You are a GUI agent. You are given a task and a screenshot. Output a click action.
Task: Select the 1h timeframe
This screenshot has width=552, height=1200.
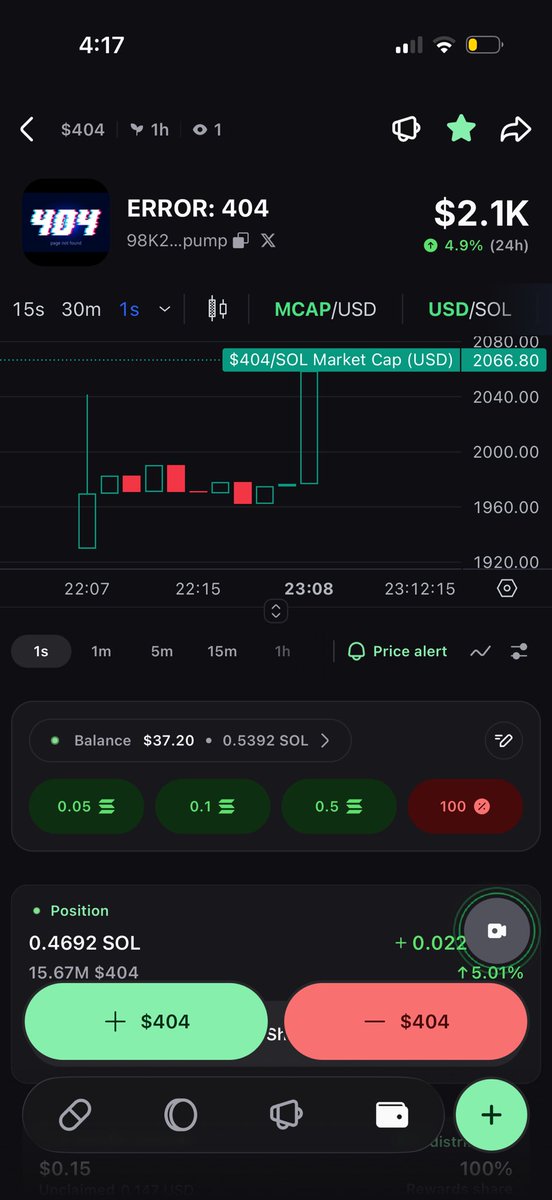click(x=283, y=651)
